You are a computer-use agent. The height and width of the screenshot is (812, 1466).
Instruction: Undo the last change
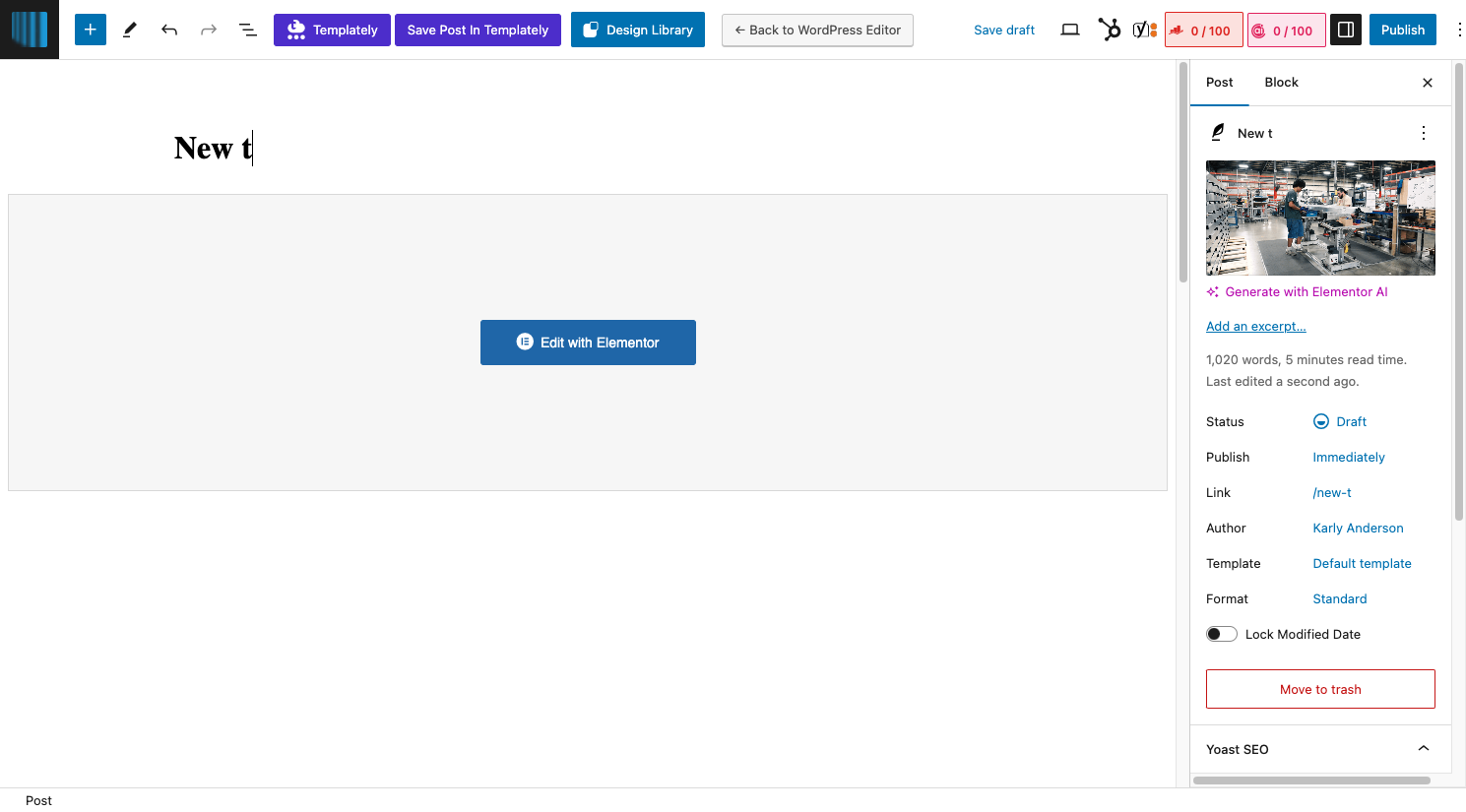coord(169,30)
